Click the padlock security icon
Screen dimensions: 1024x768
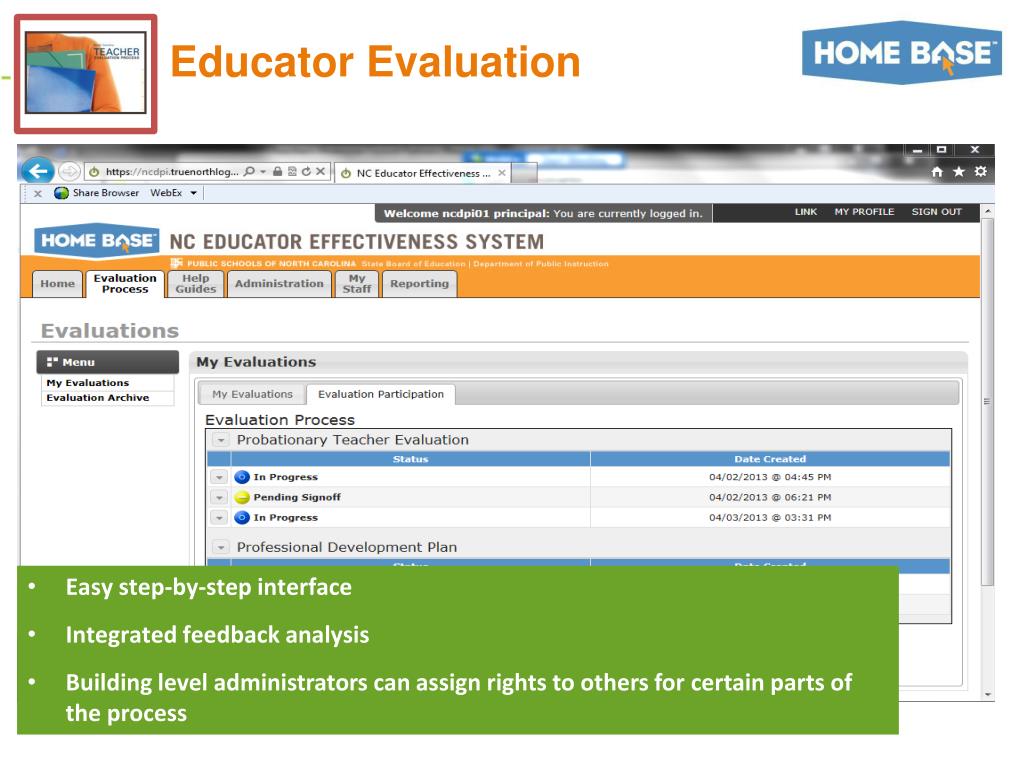tap(278, 172)
